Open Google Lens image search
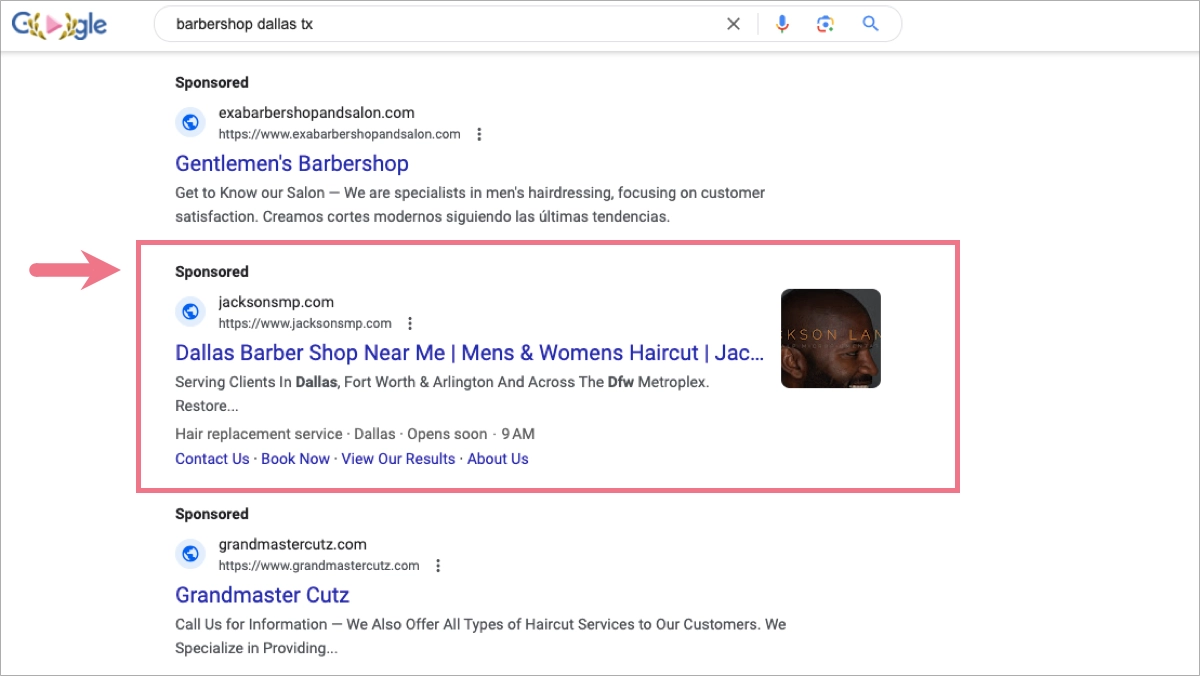This screenshot has width=1200, height=676. (x=825, y=24)
